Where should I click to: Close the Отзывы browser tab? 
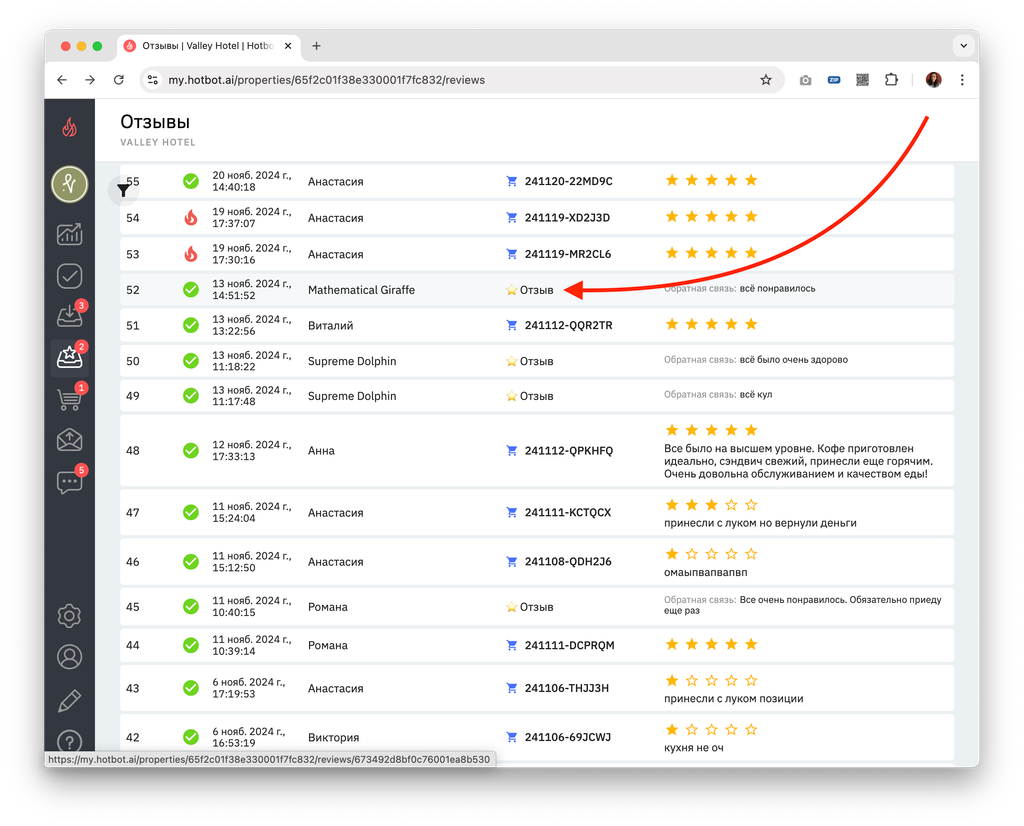[288, 46]
